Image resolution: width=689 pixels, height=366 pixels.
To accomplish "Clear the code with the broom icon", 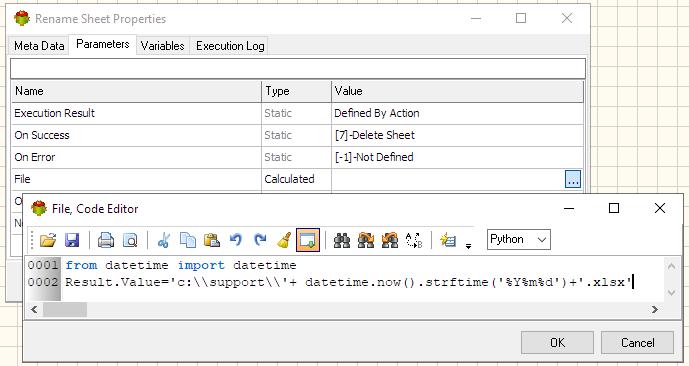I will coord(284,240).
